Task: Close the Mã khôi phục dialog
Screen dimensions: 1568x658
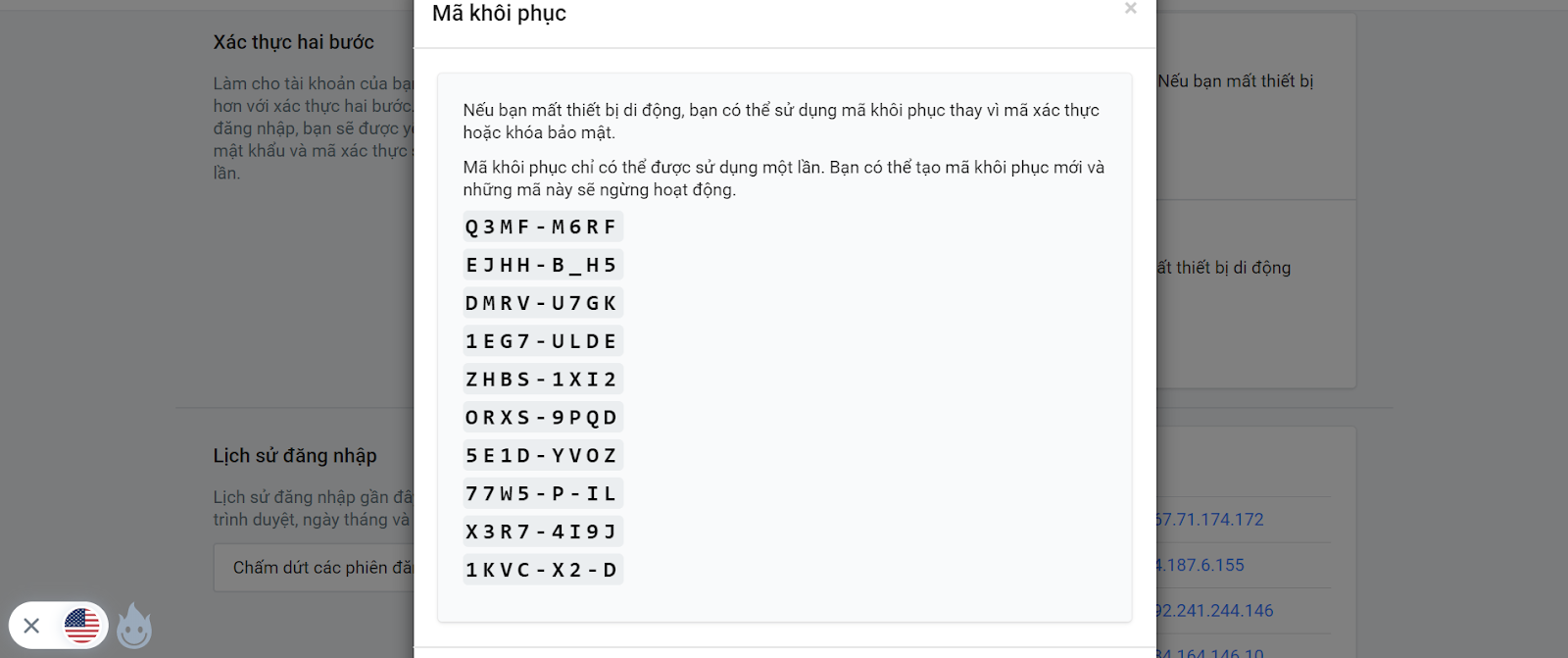Action: coord(1130,9)
